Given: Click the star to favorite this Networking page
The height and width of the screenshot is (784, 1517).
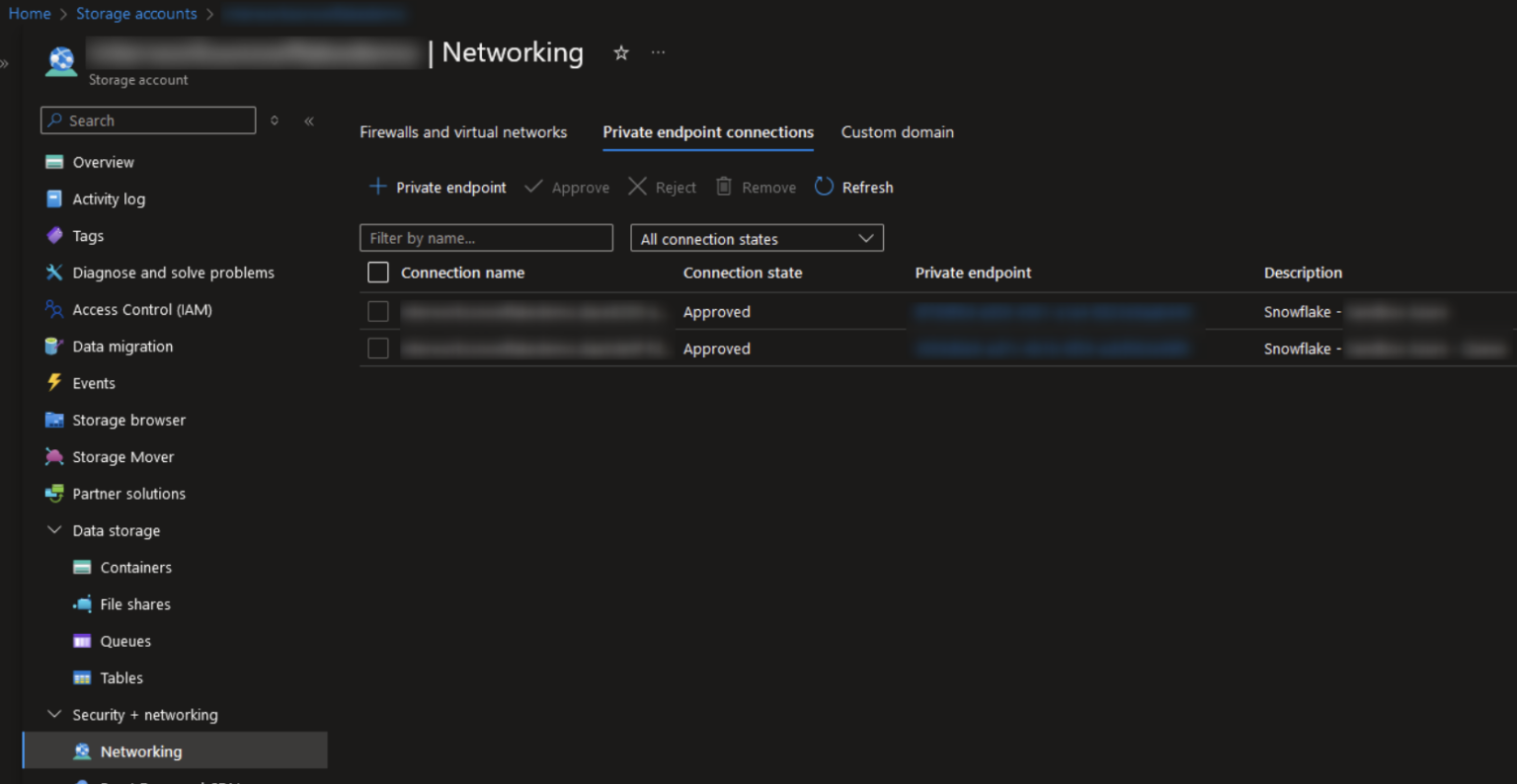Looking at the screenshot, I should (x=620, y=52).
